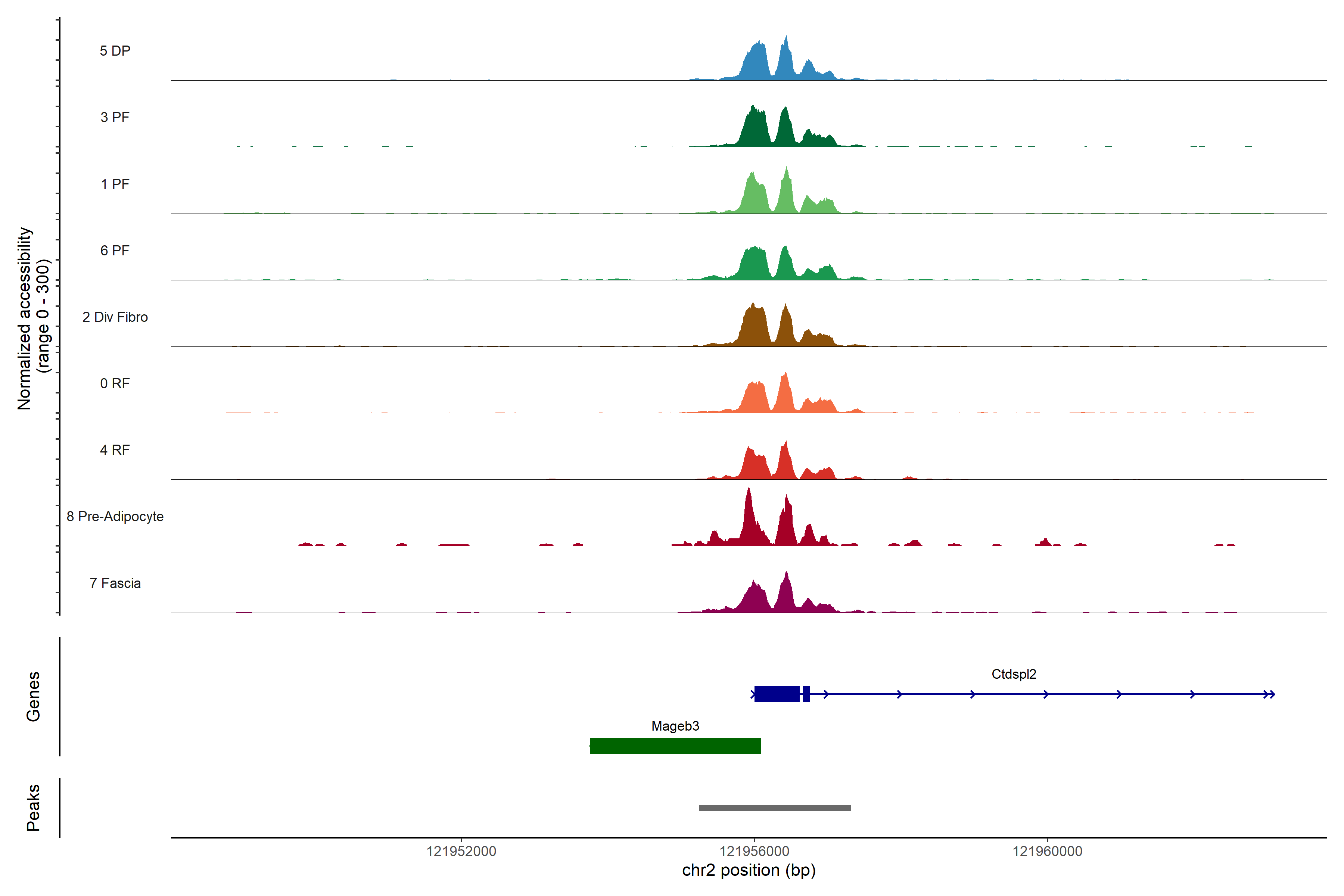Click the 5 DP track label

click(115, 51)
